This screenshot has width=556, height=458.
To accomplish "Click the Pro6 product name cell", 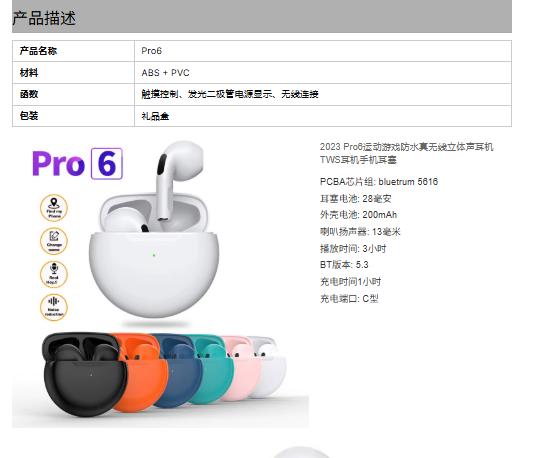I will click(323, 51).
